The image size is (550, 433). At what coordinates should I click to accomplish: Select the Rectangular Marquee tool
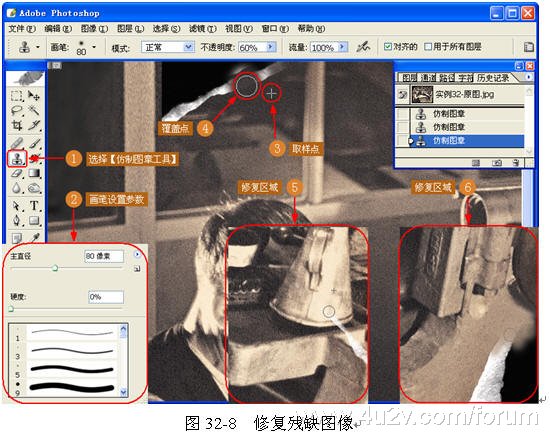[16, 95]
